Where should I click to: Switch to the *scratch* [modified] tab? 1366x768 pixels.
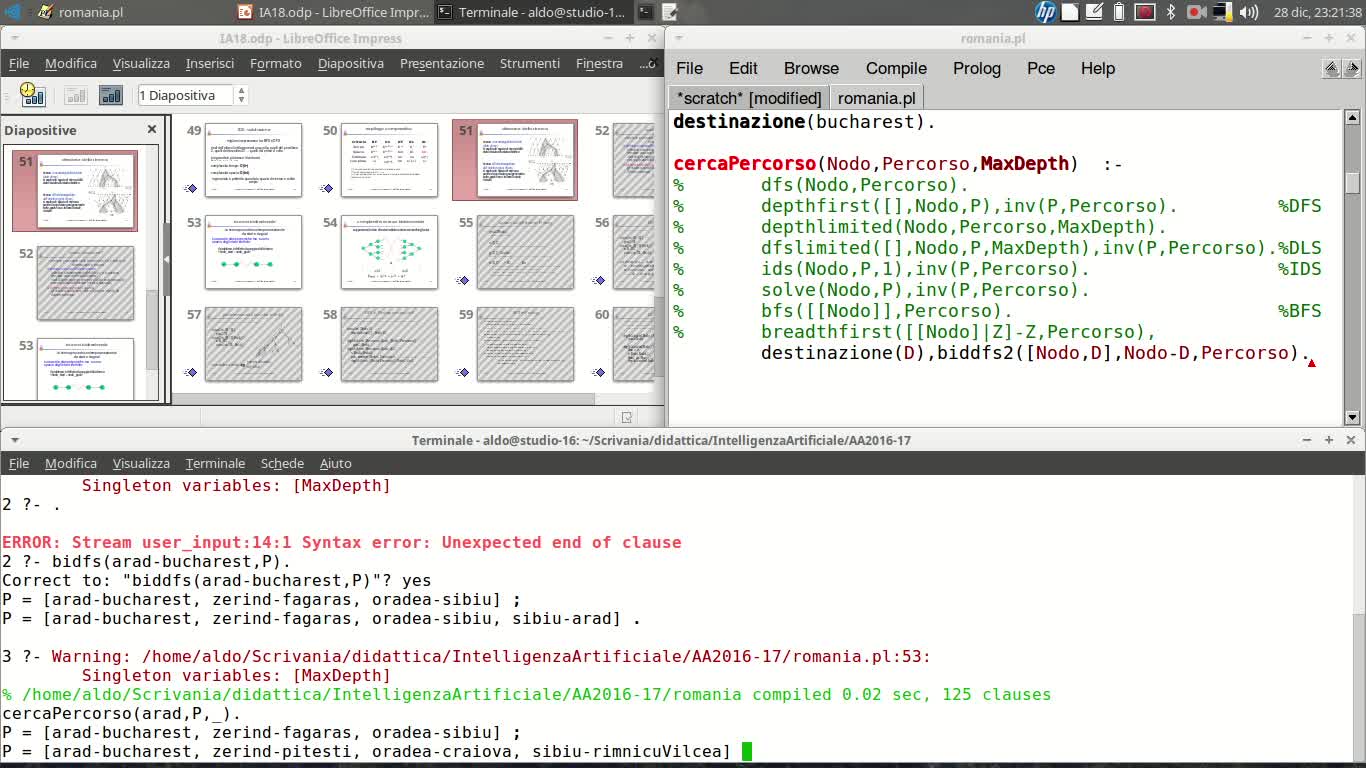click(x=749, y=98)
